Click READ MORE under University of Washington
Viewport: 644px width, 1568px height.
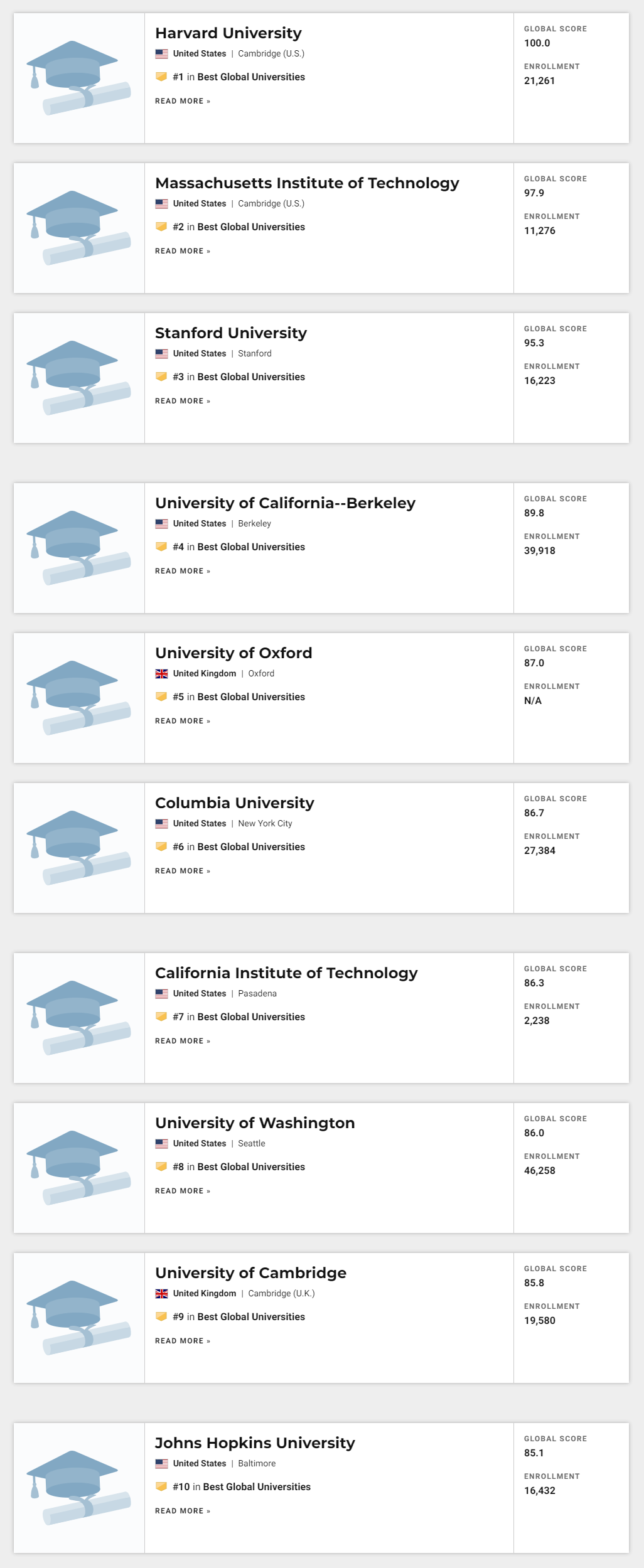[183, 1191]
